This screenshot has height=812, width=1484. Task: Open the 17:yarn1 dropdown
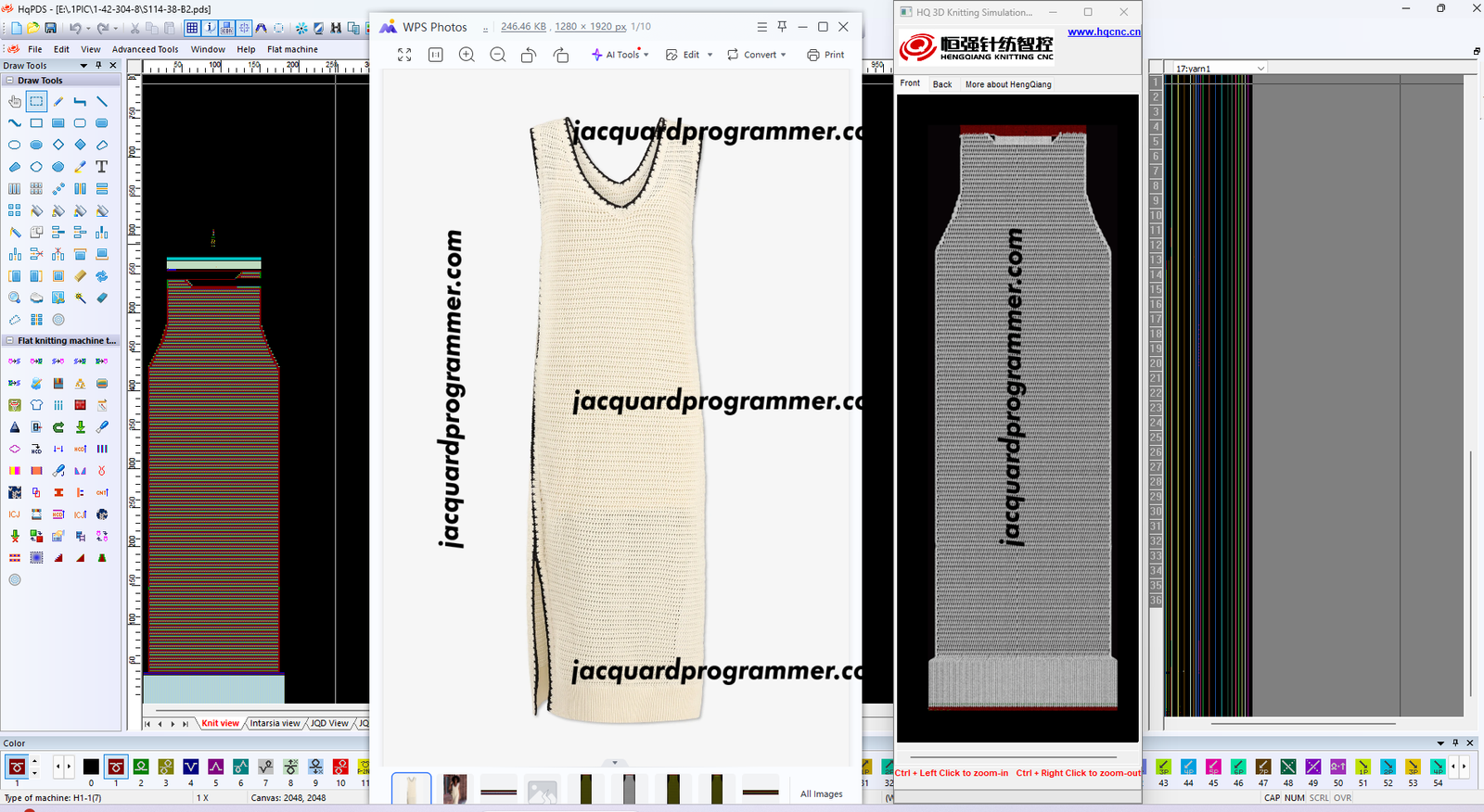point(1260,69)
